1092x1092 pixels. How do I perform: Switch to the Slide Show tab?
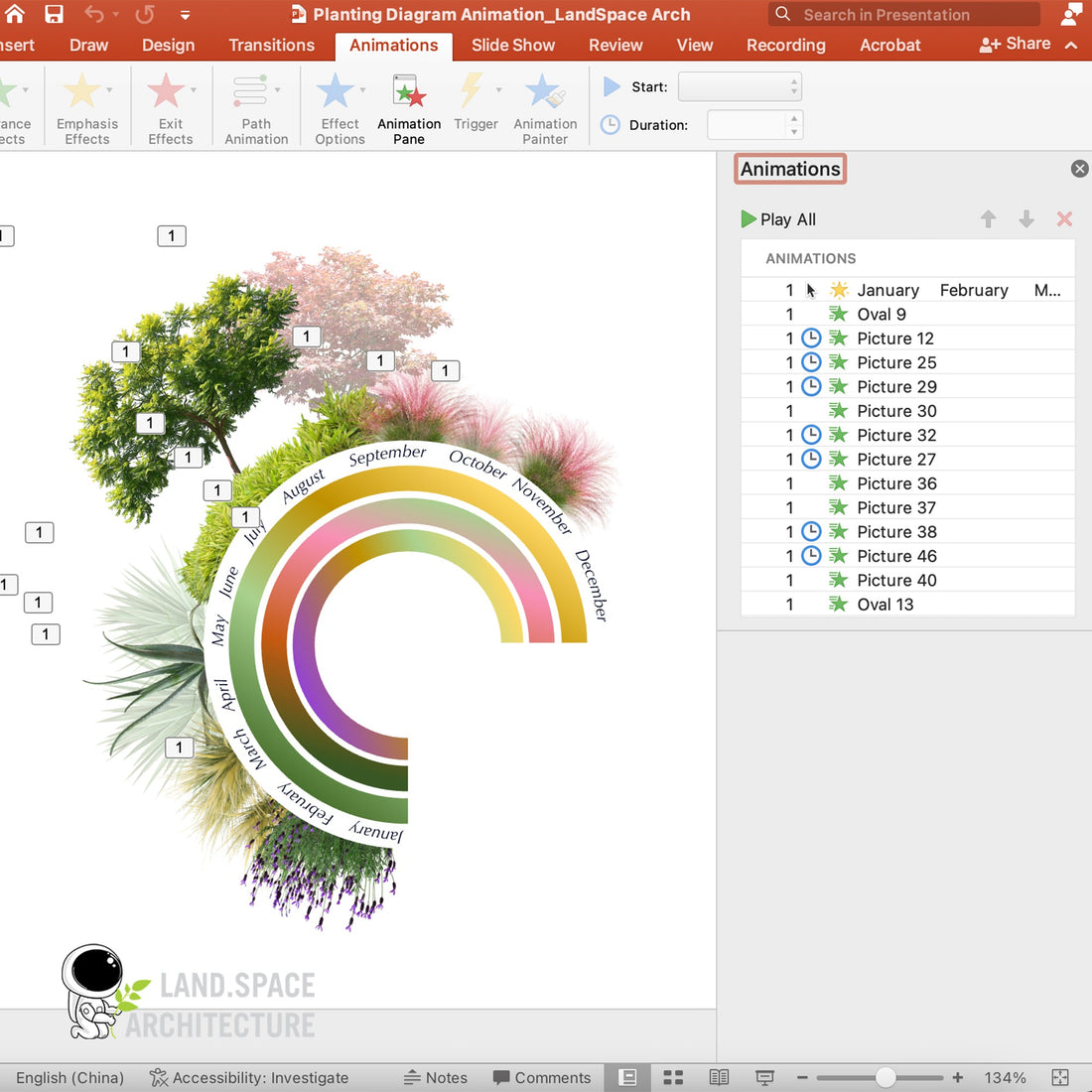click(x=512, y=45)
